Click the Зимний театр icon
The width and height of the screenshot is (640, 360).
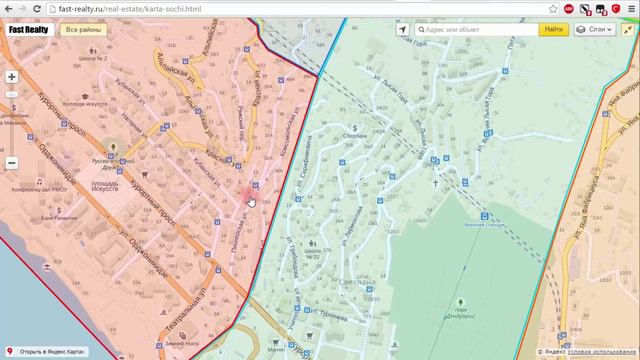pyautogui.click(x=182, y=336)
